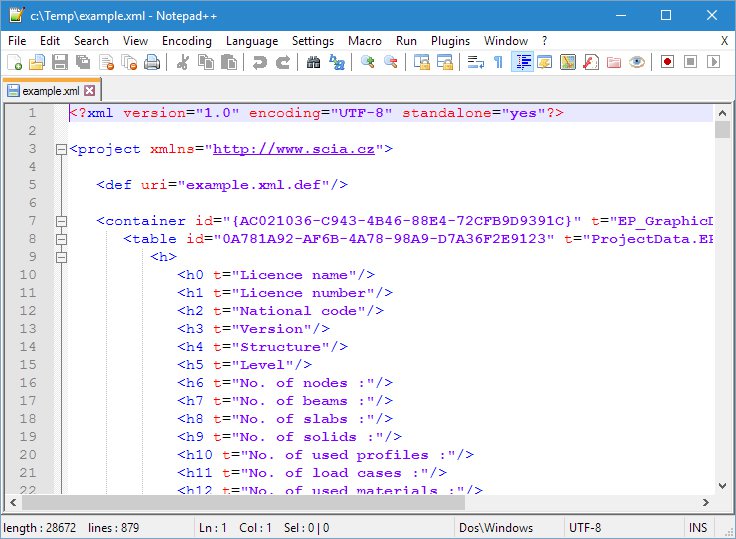The height and width of the screenshot is (539, 736).
Task: Open the Run menu
Action: coord(406,41)
